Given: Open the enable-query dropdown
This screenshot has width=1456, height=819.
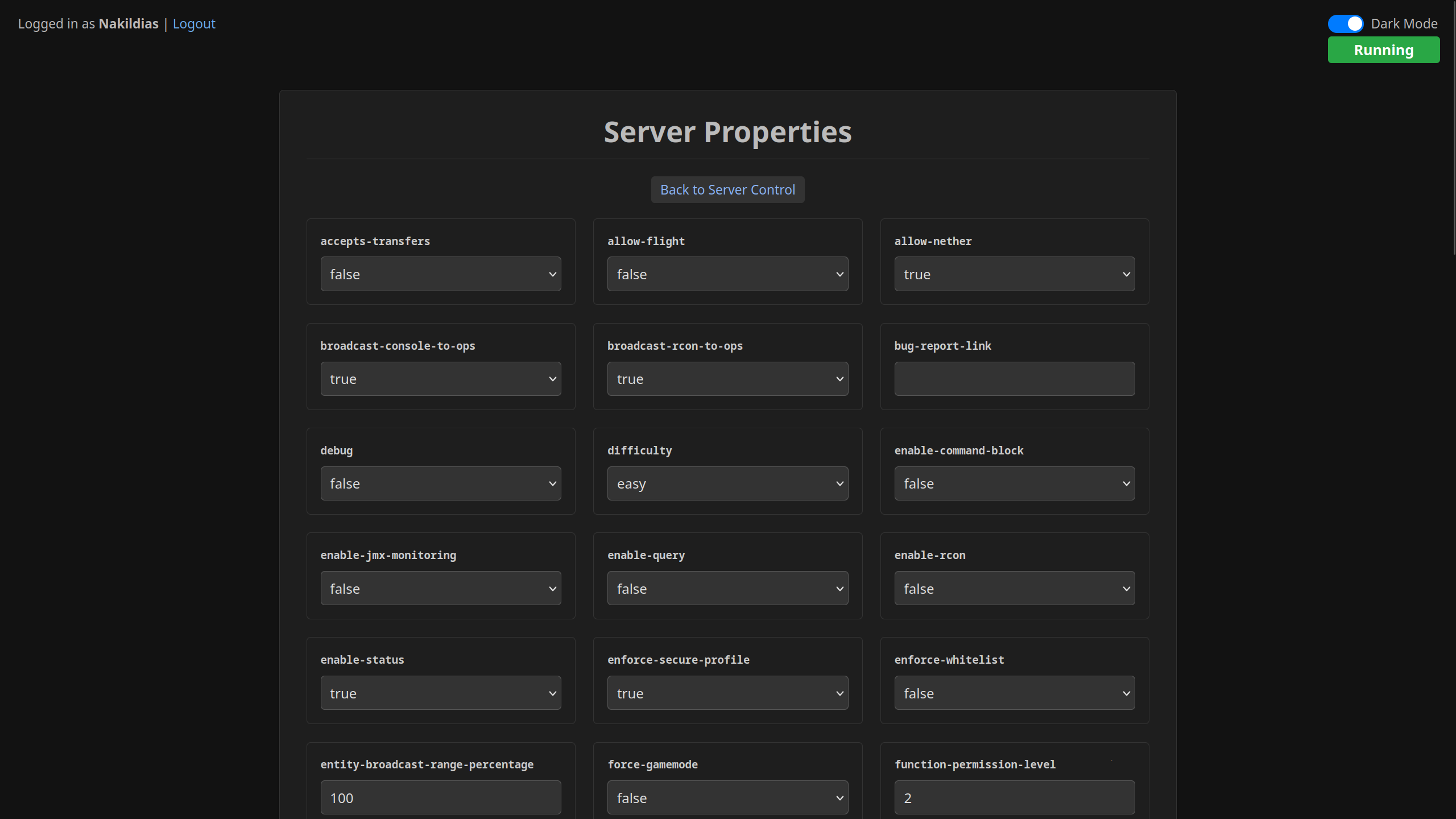Looking at the screenshot, I should pyautogui.click(x=727, y=589).
